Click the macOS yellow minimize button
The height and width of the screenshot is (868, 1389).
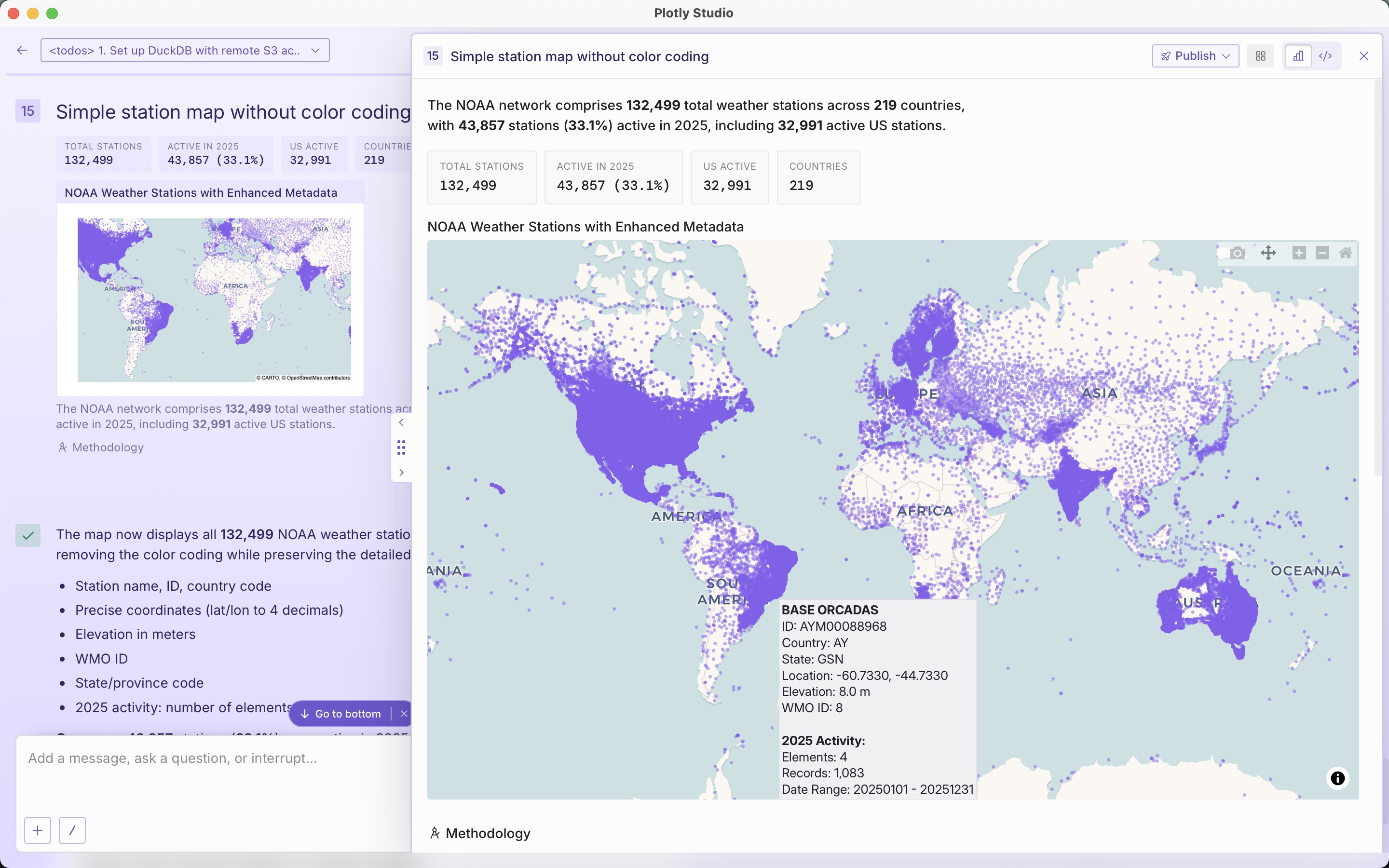(x=33, y=13)
